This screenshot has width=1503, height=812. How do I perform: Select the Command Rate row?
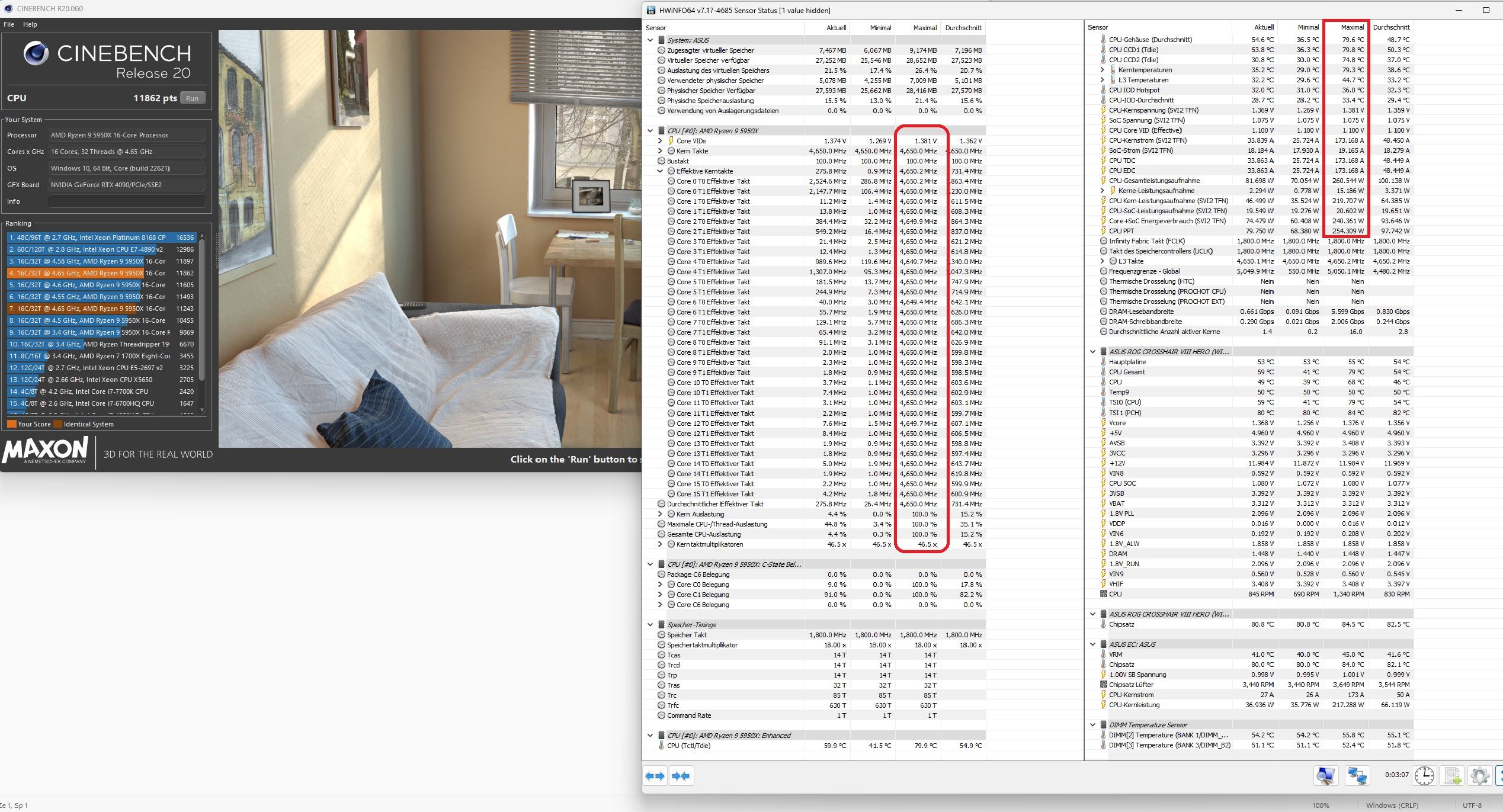[814, 715]
